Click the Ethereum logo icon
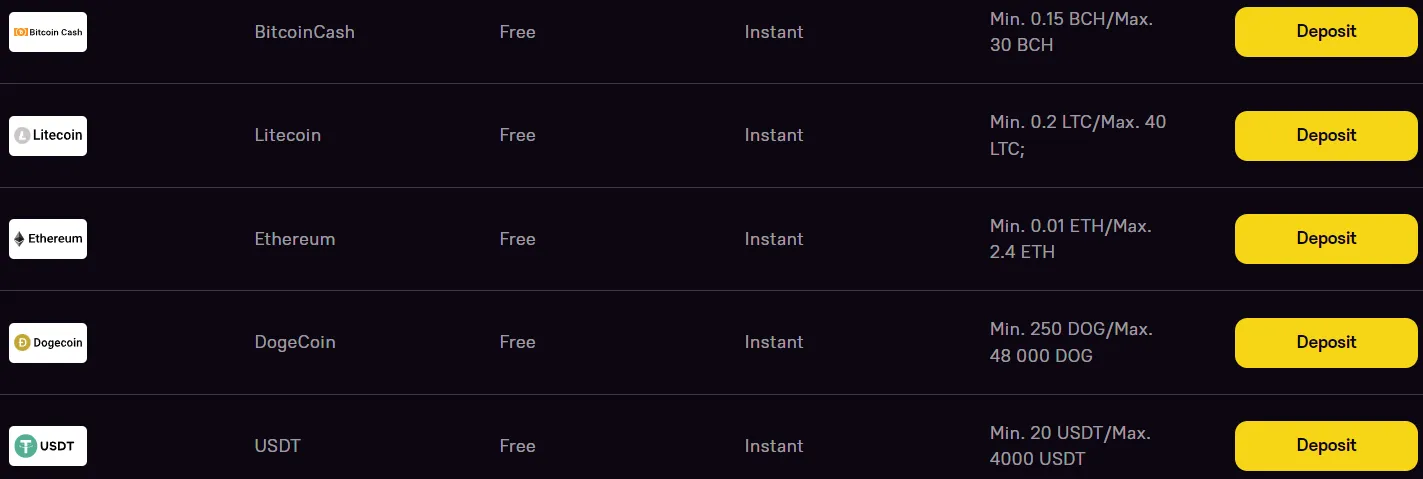 coord(48,239)
